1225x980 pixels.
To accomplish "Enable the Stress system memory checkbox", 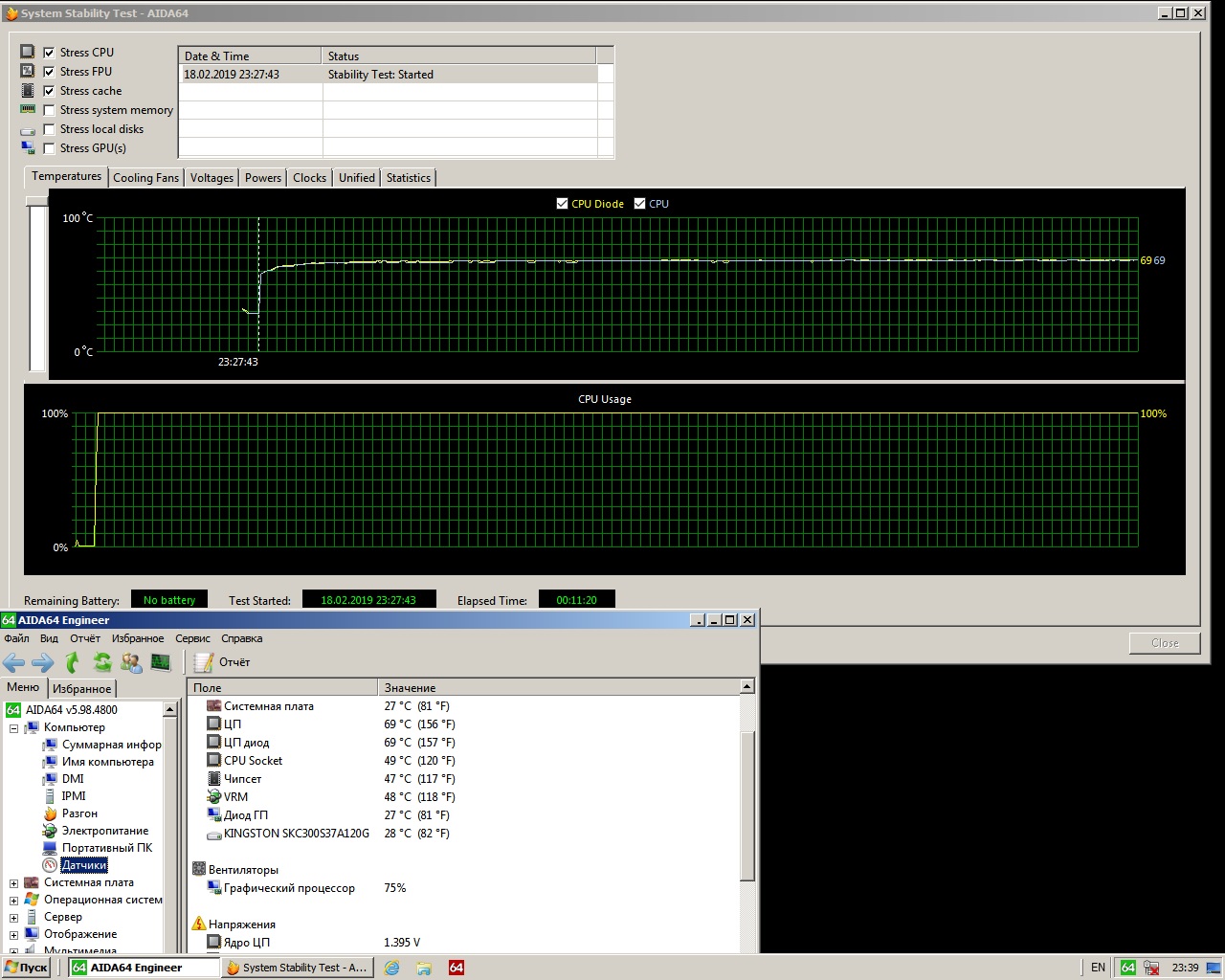I will pyautogui.click(x=50, y=110).
